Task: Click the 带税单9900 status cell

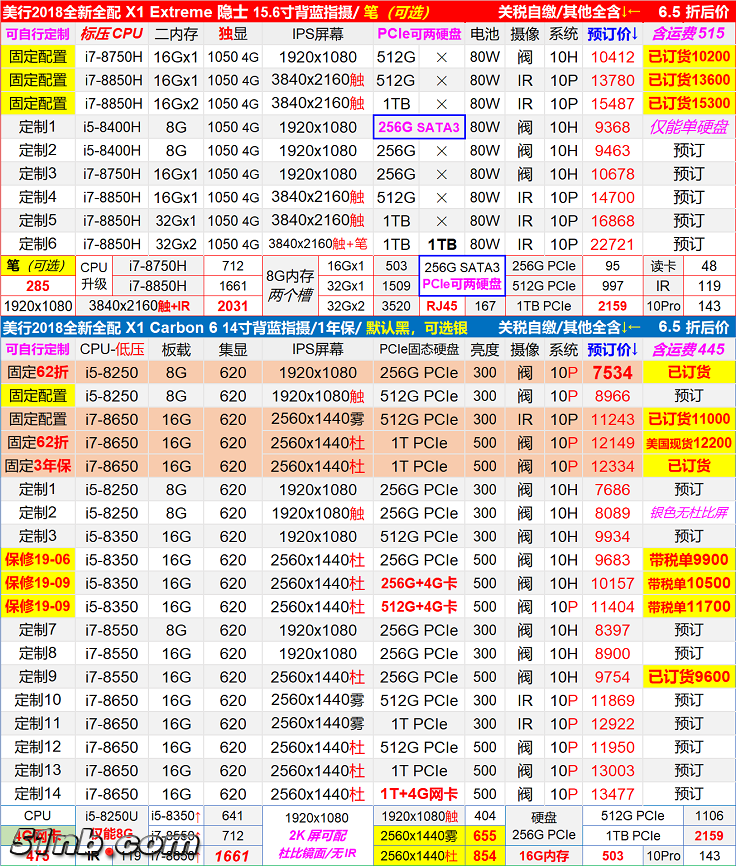Action: point(688,560)
